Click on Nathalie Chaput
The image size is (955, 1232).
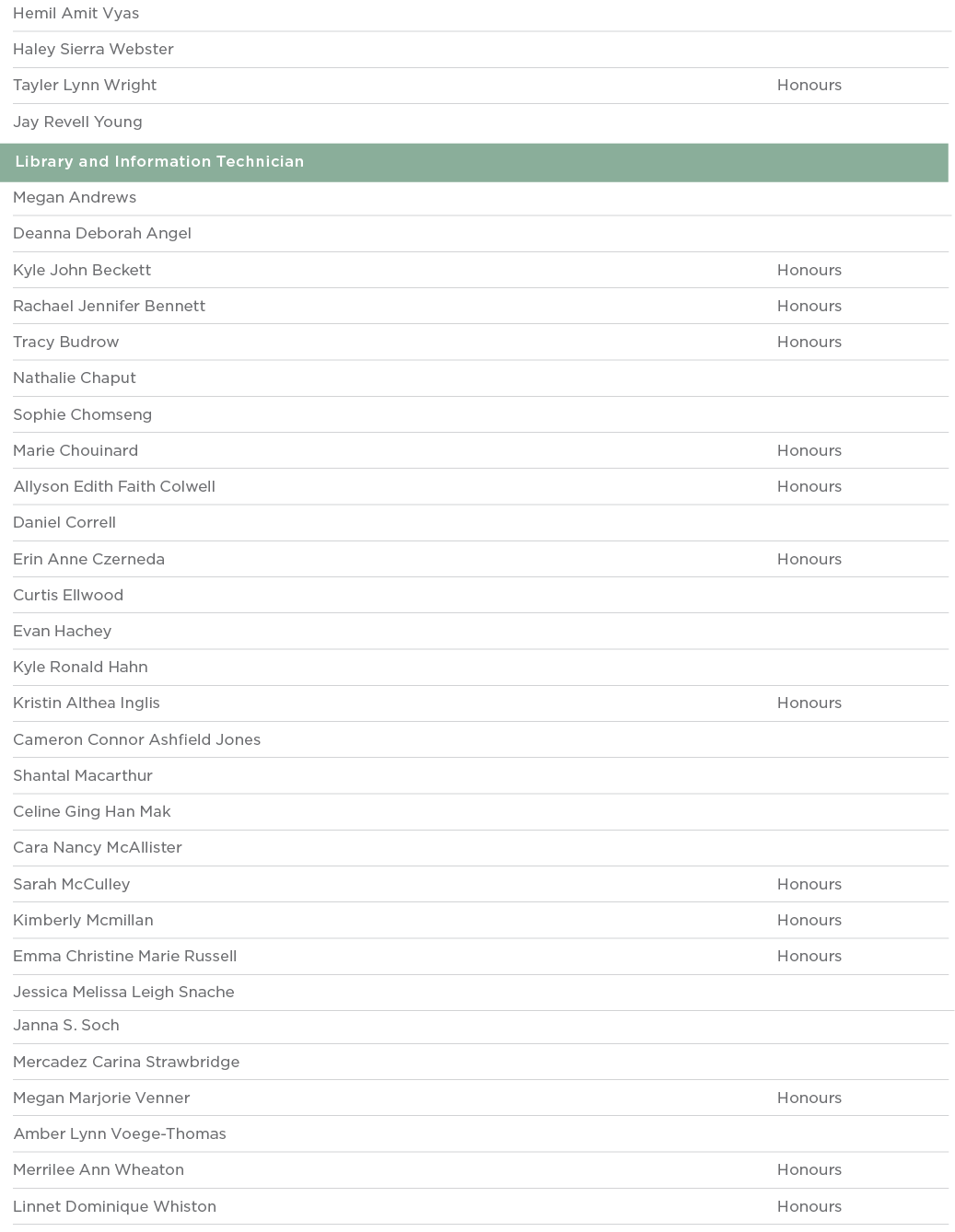(x=75, y=378)
